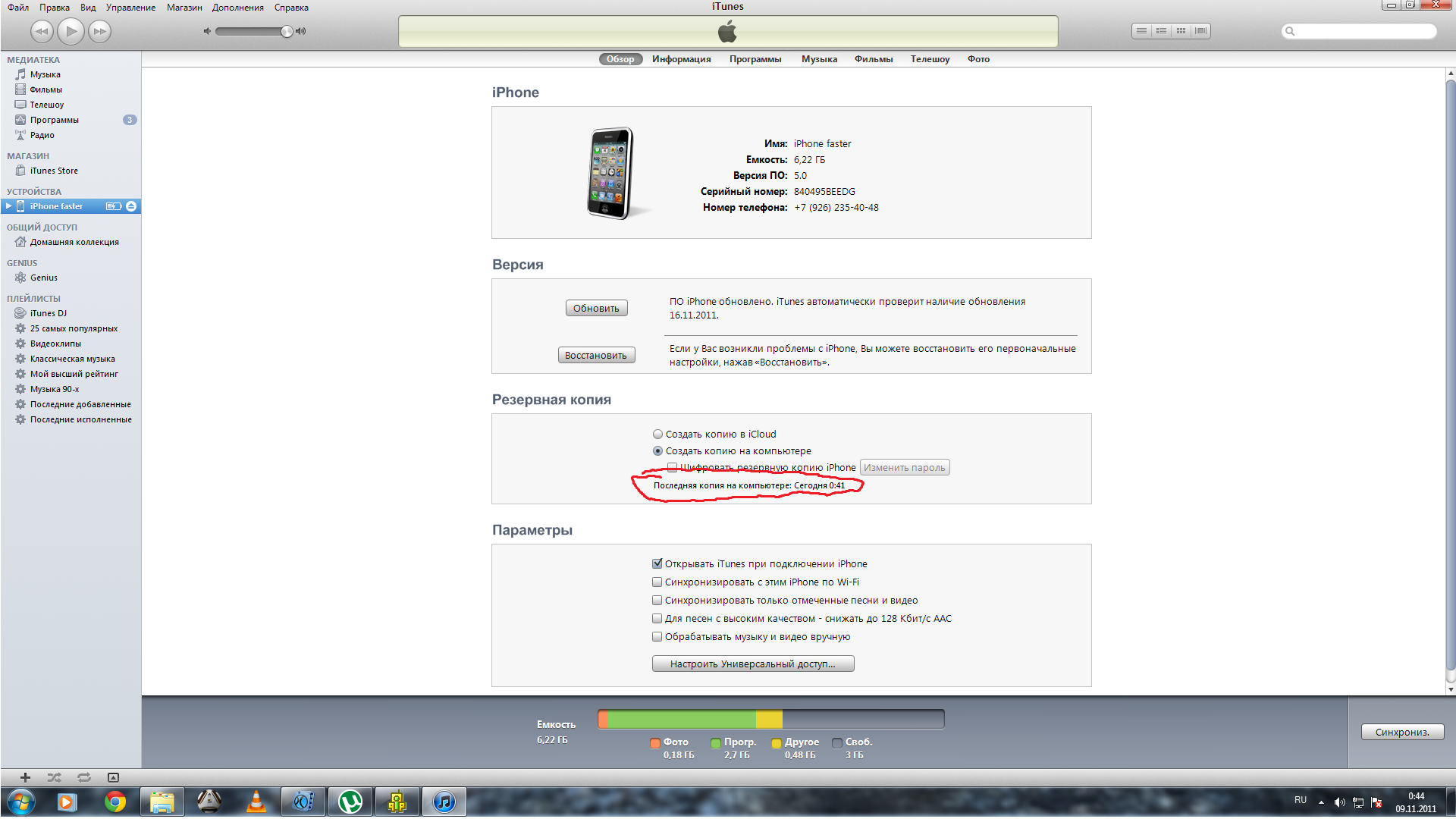Raise volume using the loud speaker icon
This screenshot has width=1456, height=819.
[x=301, y=31]
